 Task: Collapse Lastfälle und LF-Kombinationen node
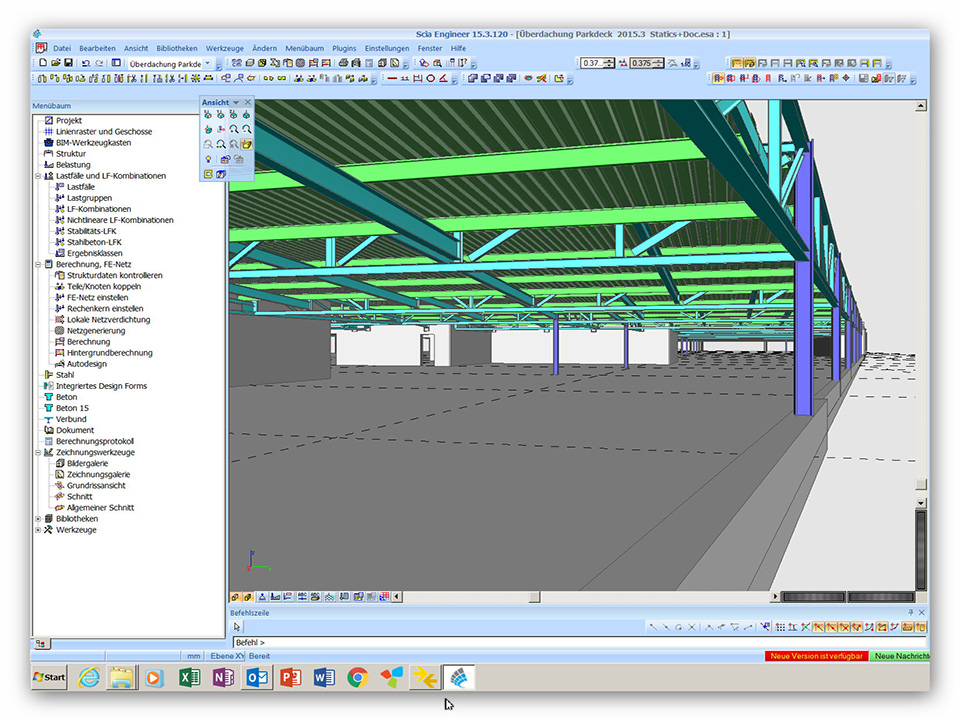(x=38, y=176)
